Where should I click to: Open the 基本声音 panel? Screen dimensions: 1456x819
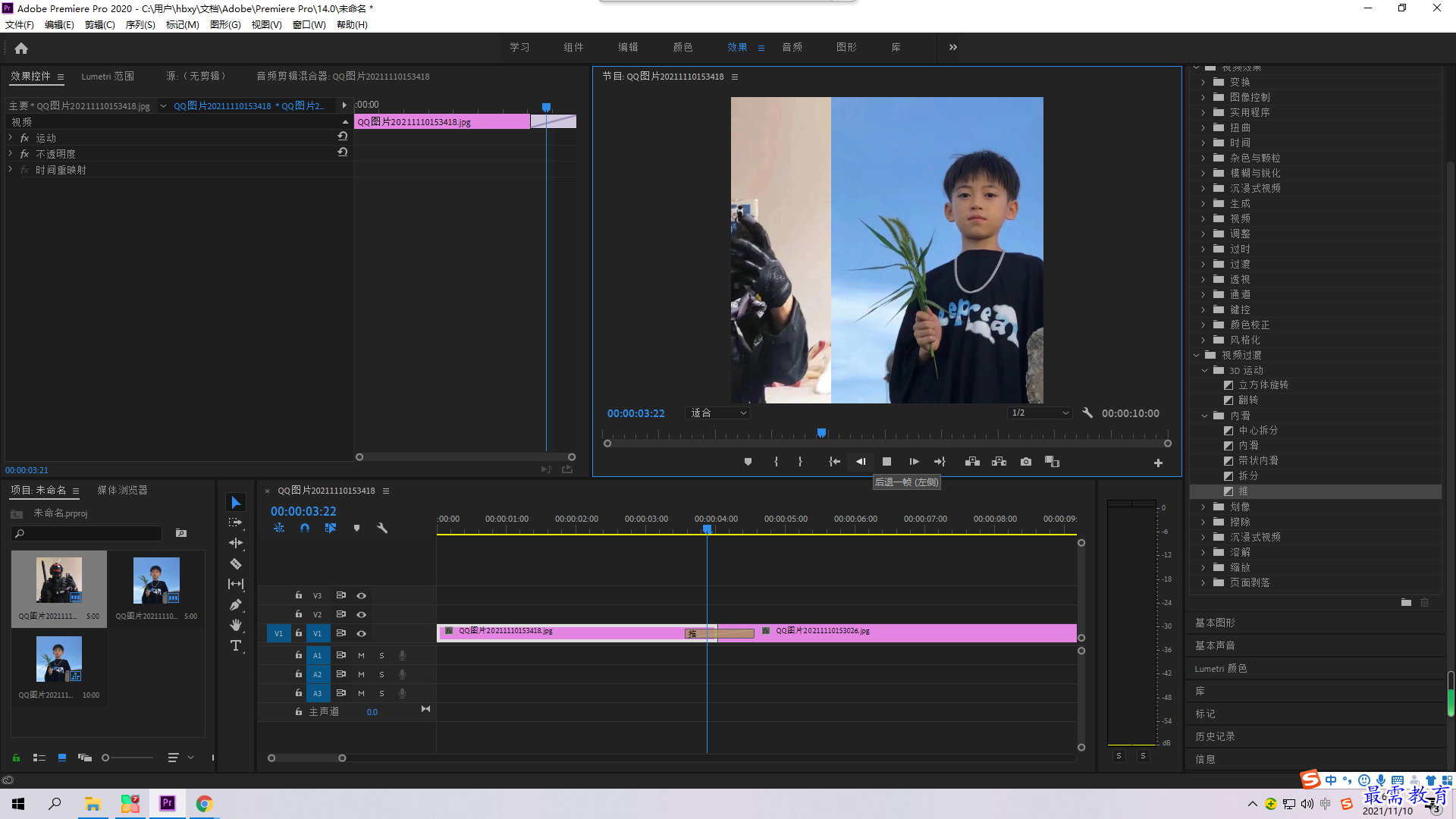pos(1215,645)
